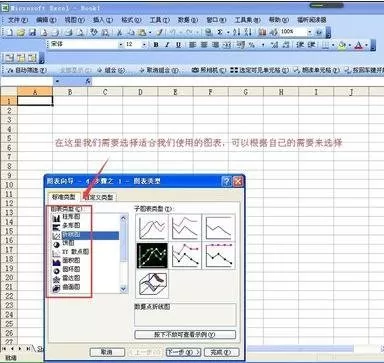Click the 完成 button
Image resolution: width=384 pixels, height=363 pixels.
click(x=221, y=352)
